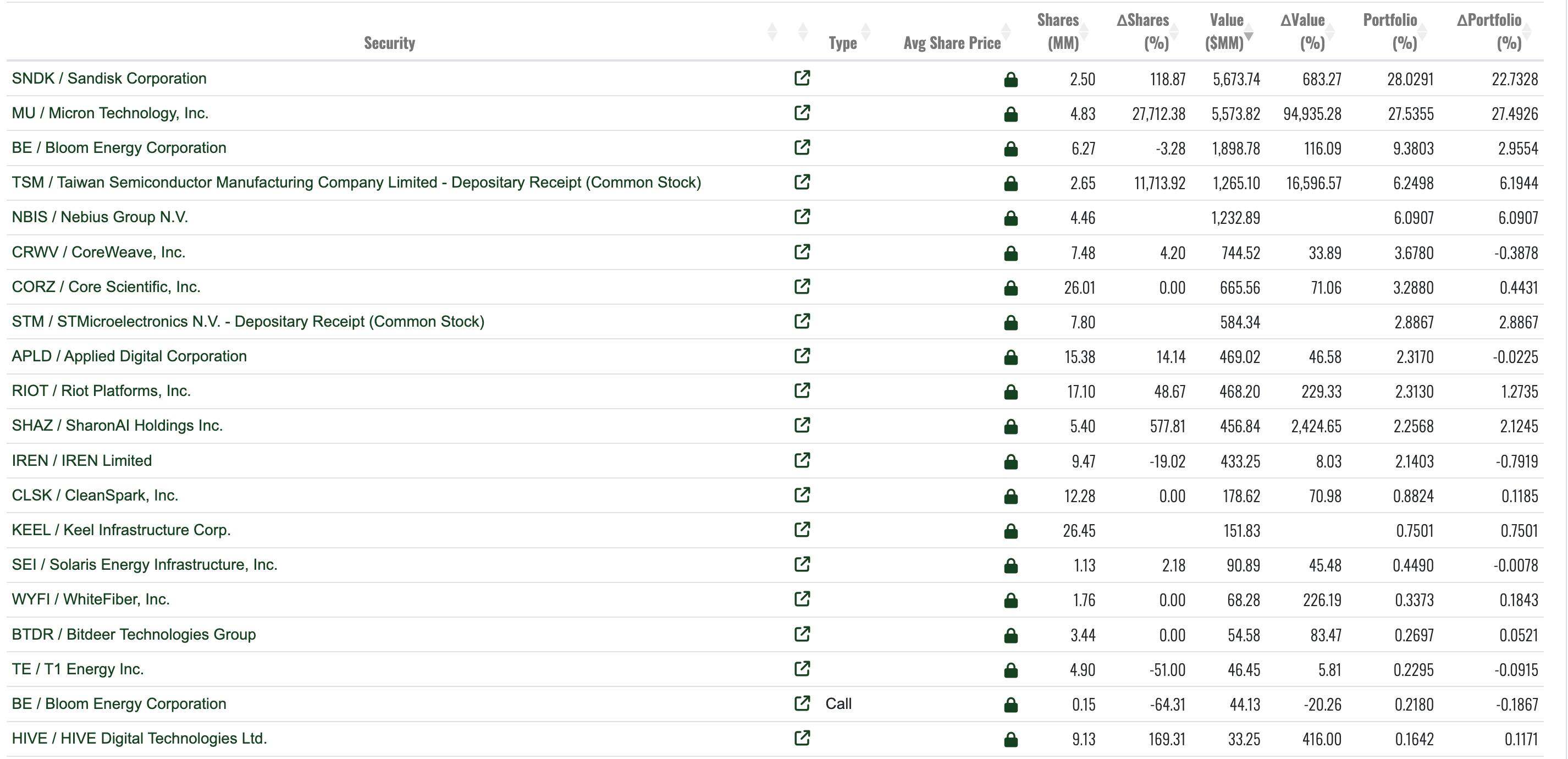Open external link icon for Micron Technology
Viewport: 1568px width, 759px height.
pos(802,113)
